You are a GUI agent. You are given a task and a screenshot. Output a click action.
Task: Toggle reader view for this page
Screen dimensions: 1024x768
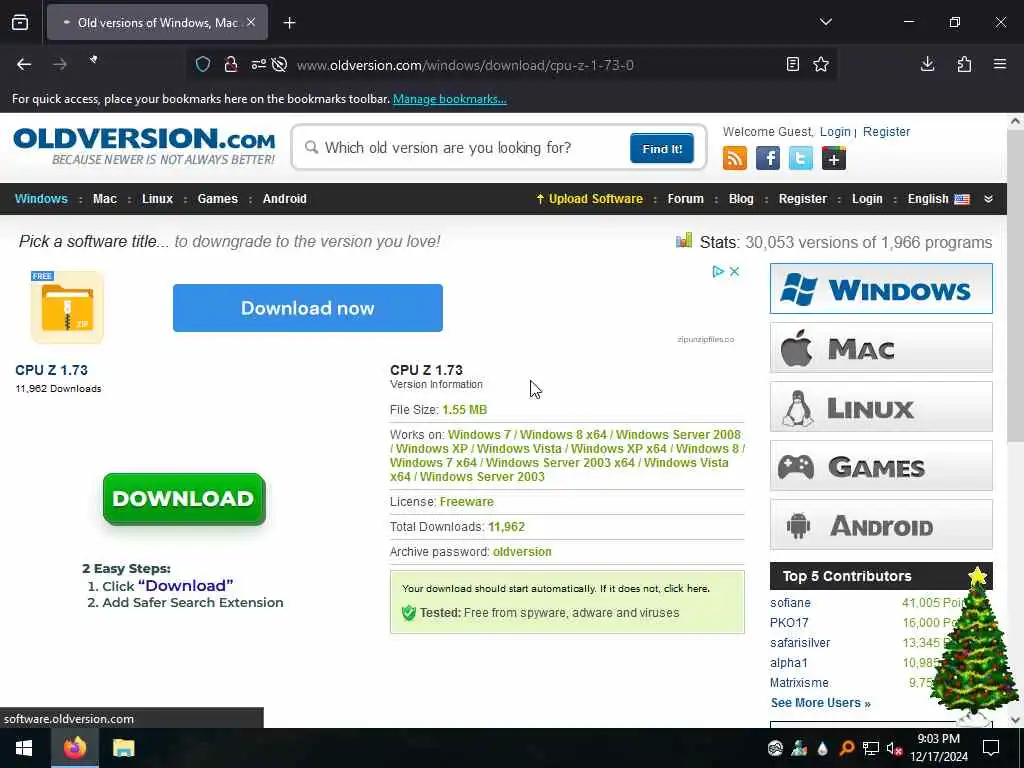point(793,64)
